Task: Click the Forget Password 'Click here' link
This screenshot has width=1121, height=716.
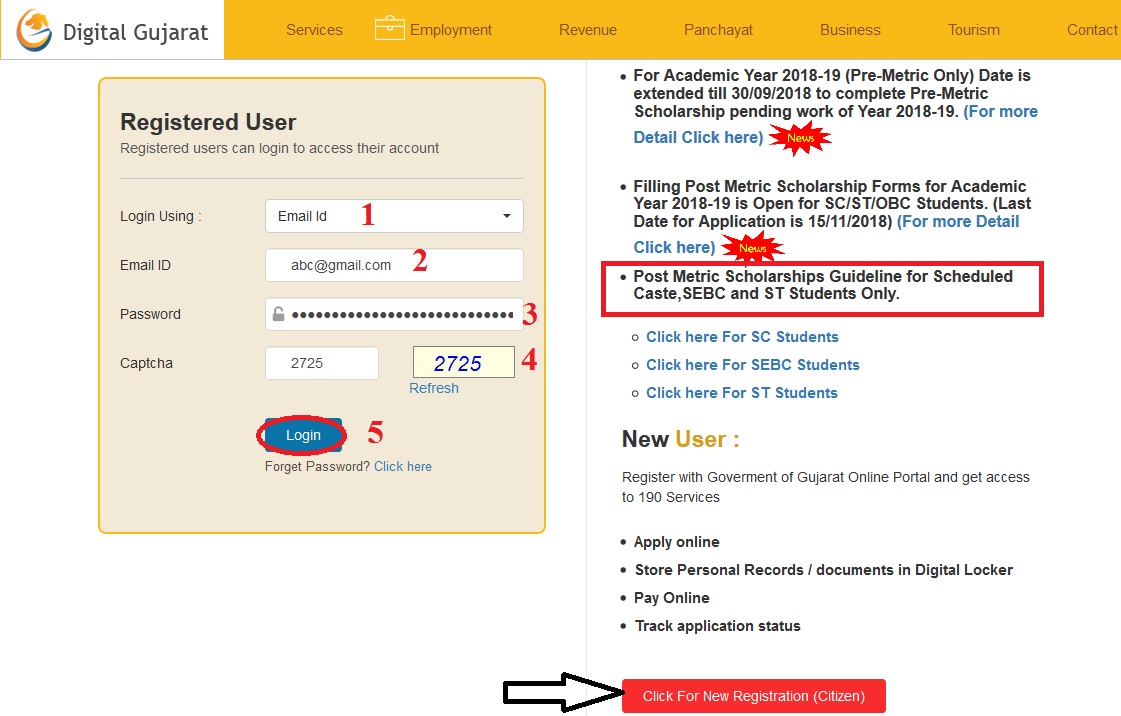Action: (x=403, y=466)
